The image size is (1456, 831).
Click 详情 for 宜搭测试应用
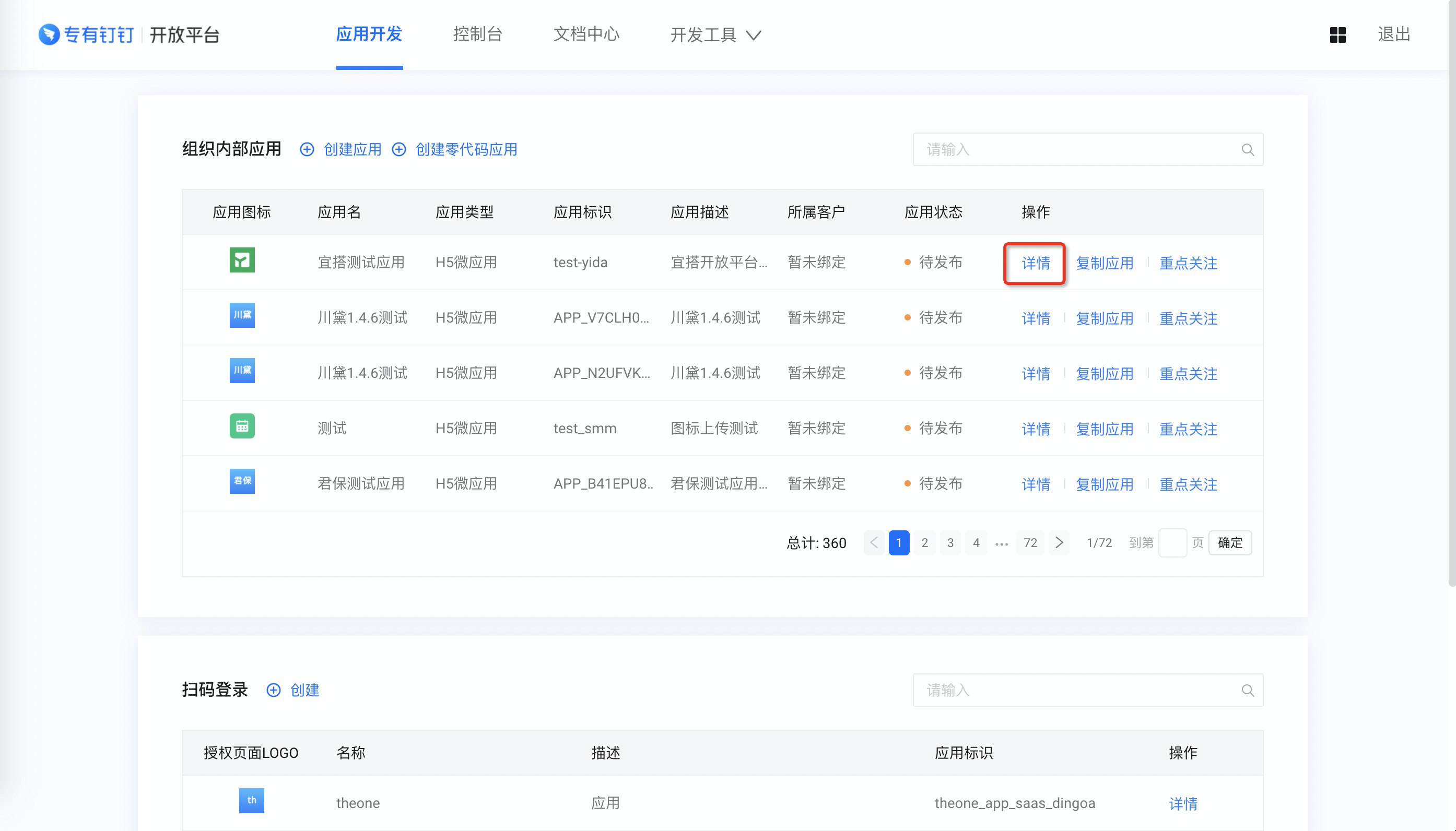coord(1035,263)
